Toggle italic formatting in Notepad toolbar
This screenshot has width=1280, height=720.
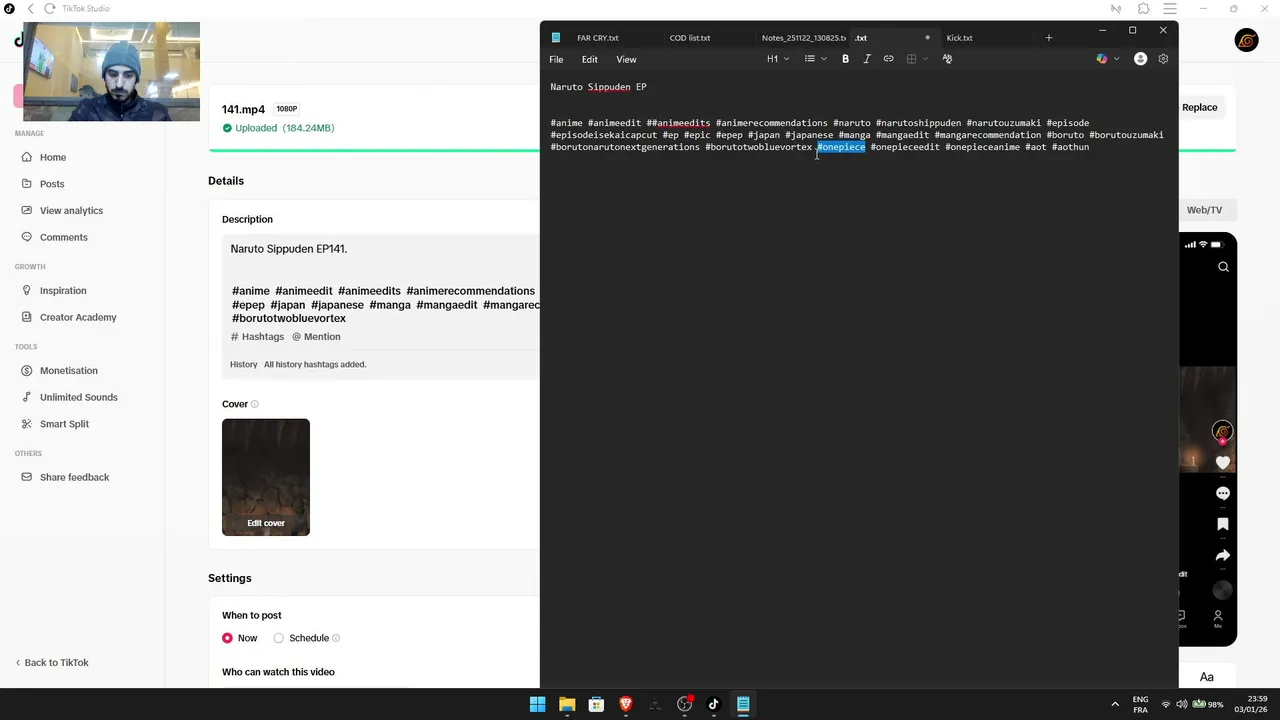[866, 59]
